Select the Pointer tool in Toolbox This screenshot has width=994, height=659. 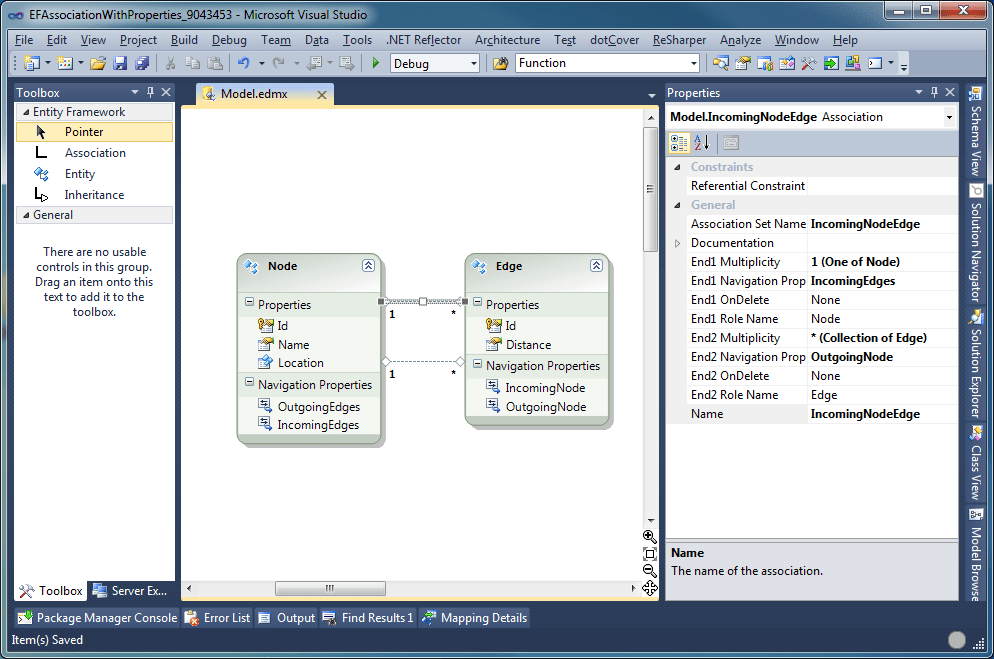(94, 132)
